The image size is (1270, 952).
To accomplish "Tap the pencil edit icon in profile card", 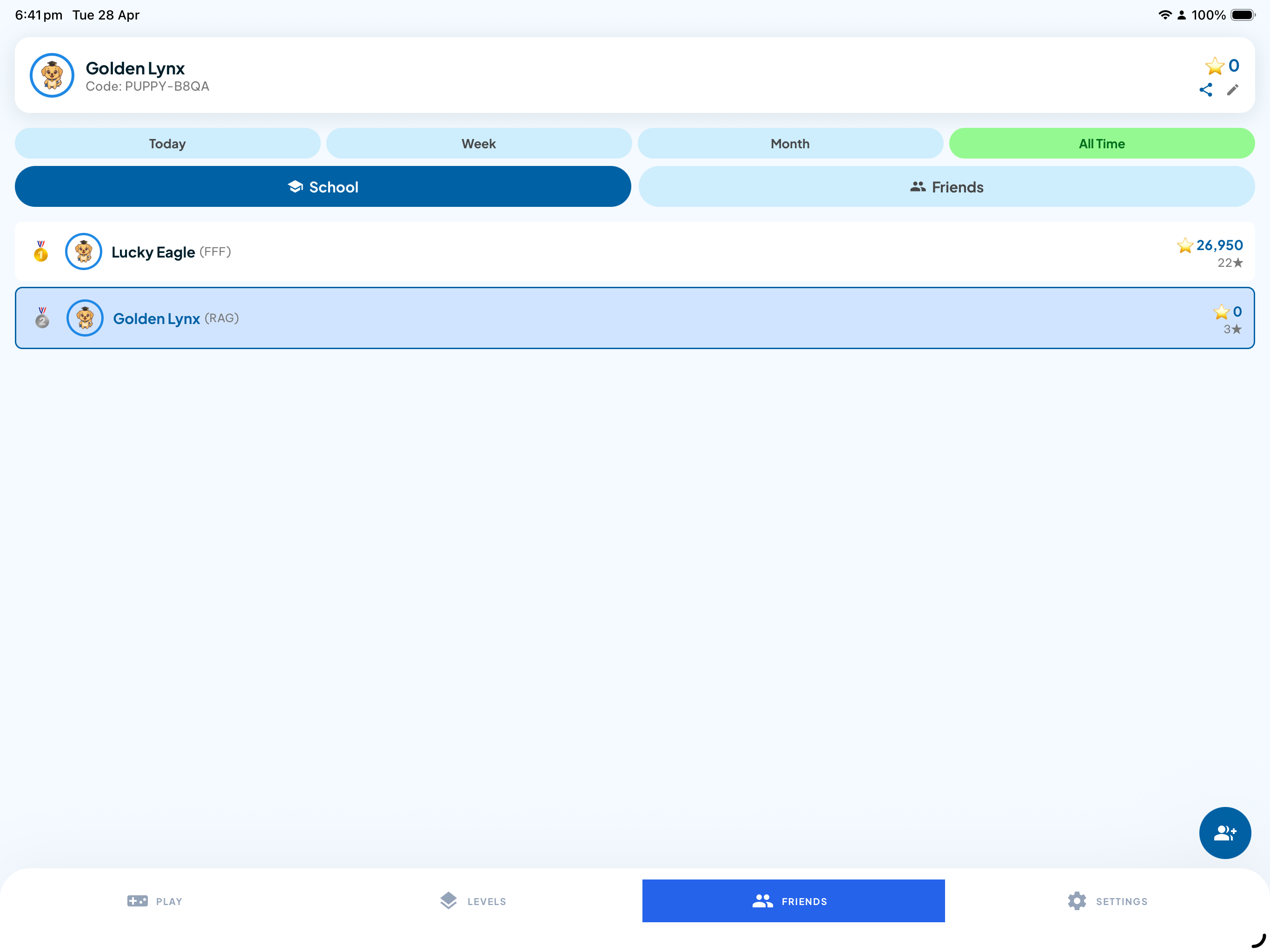I will pos(1232,90).
